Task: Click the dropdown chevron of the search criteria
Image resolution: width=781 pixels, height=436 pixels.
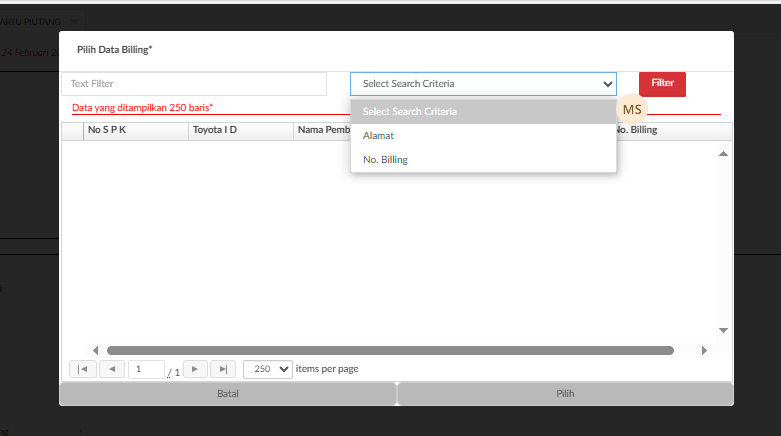Action: pyautogui.click(x=607, y=84)
